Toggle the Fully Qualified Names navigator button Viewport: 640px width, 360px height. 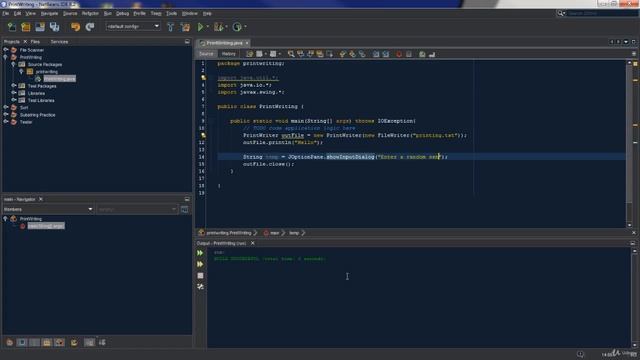pos(74,342)
